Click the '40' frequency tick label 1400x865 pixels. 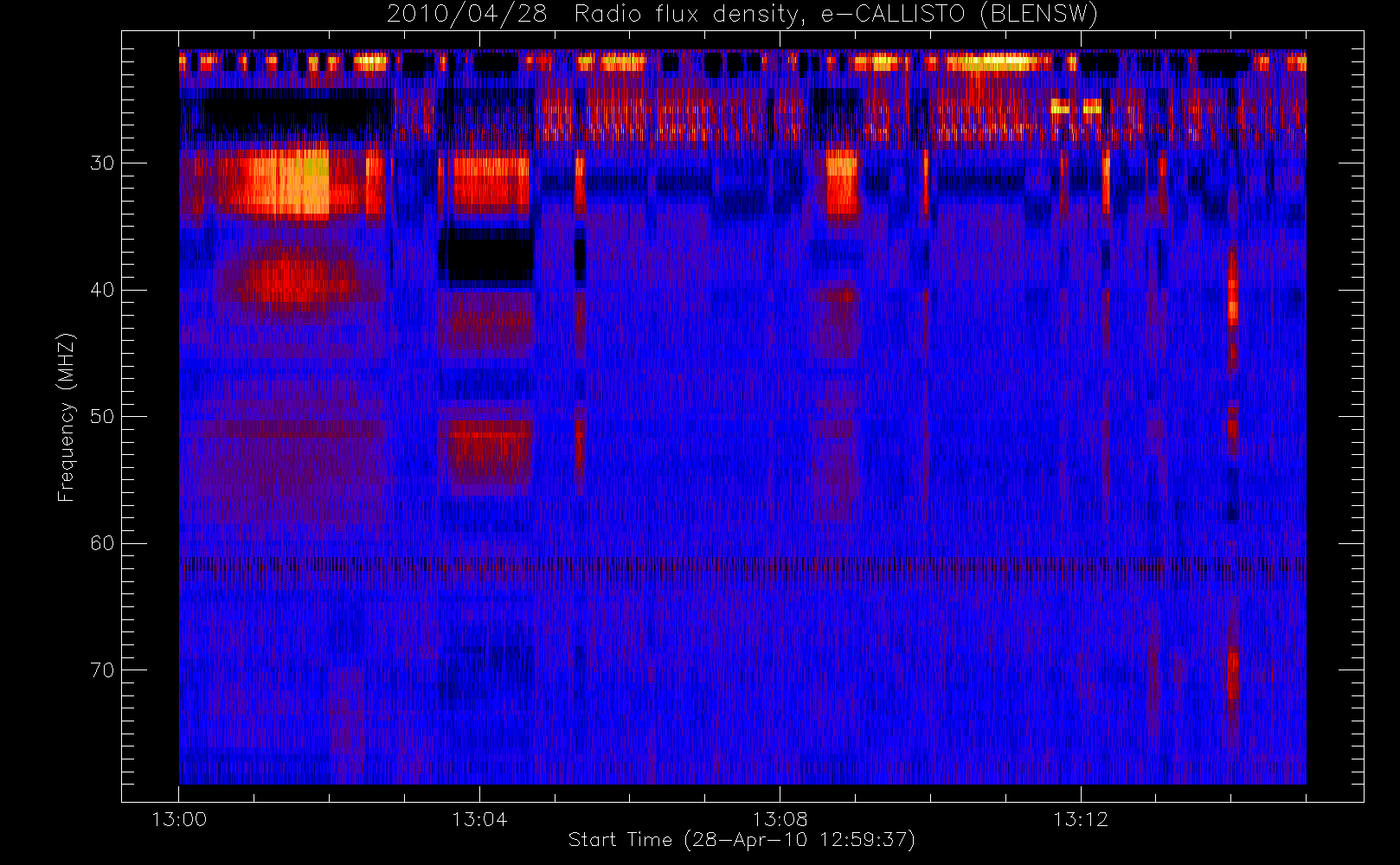click(x=102, y=290)
